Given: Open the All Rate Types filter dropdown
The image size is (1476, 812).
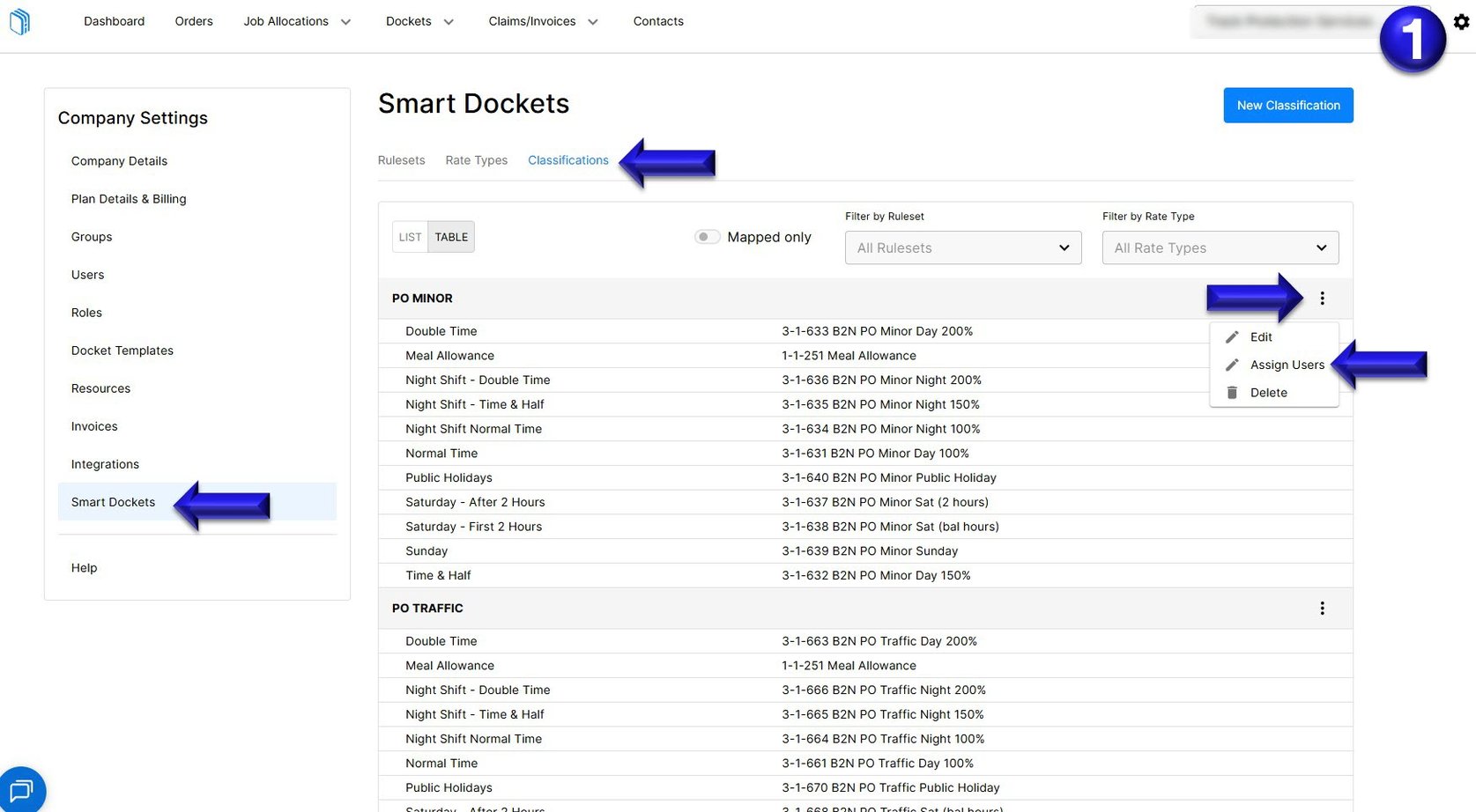Looking at the screenshot, I should [1220, 248].
